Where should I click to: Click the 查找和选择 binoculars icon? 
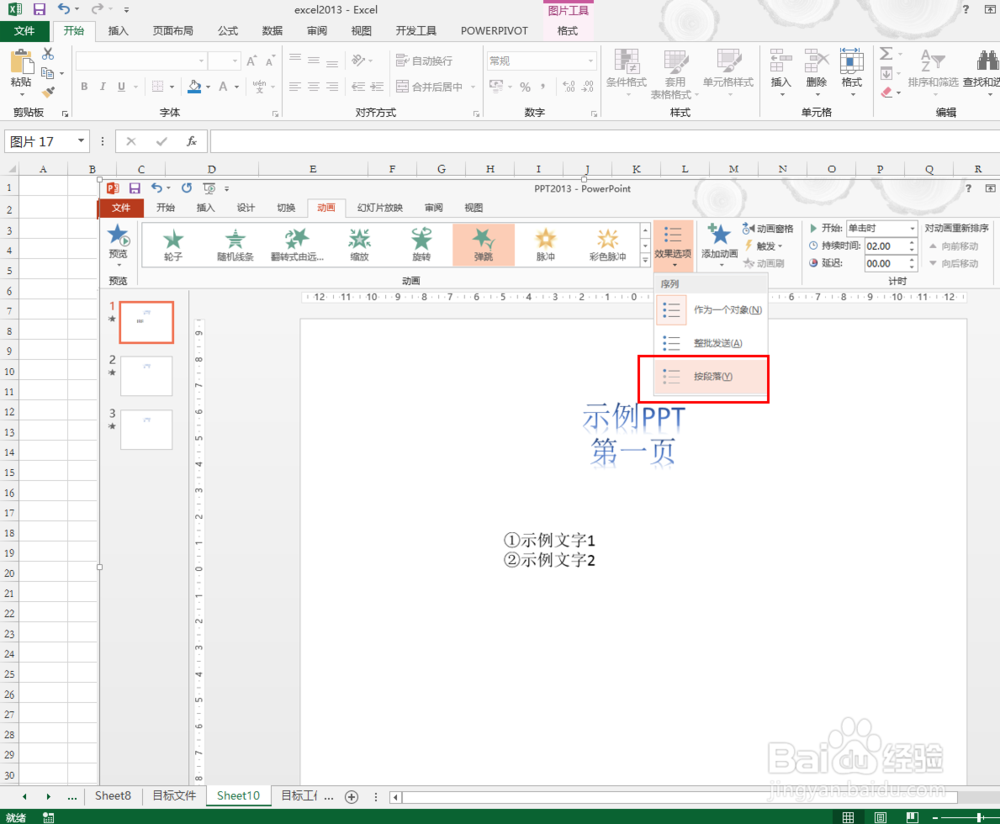(x=987, y=61)
